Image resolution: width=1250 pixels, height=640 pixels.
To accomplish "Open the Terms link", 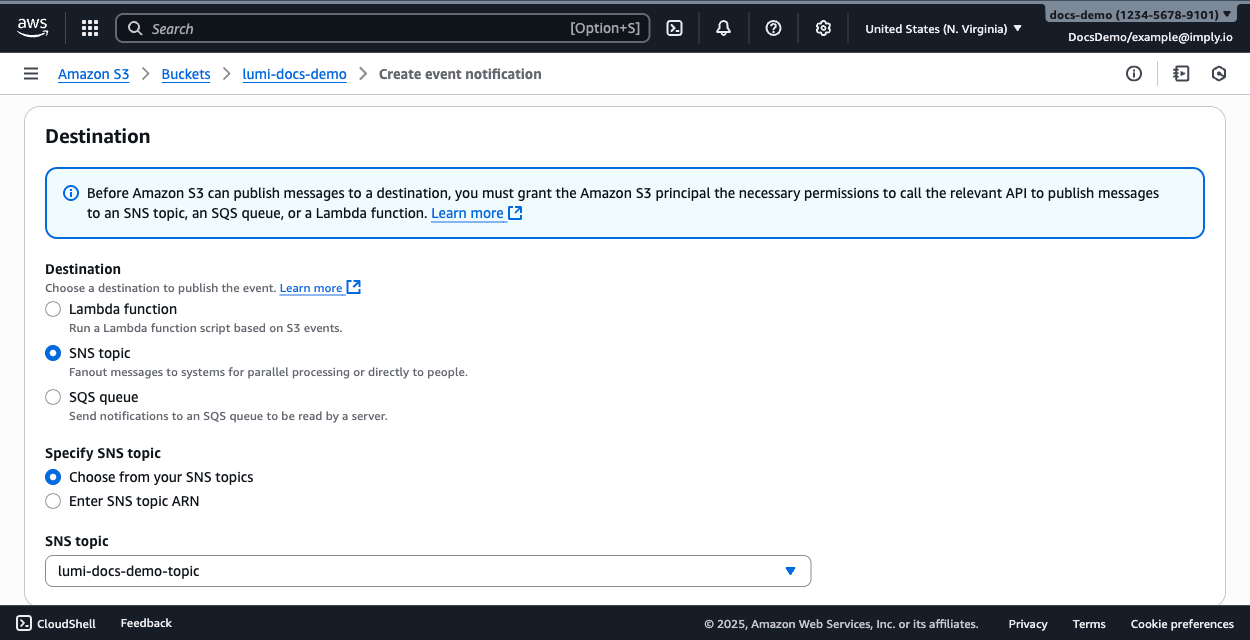I will click(1089, 624).
